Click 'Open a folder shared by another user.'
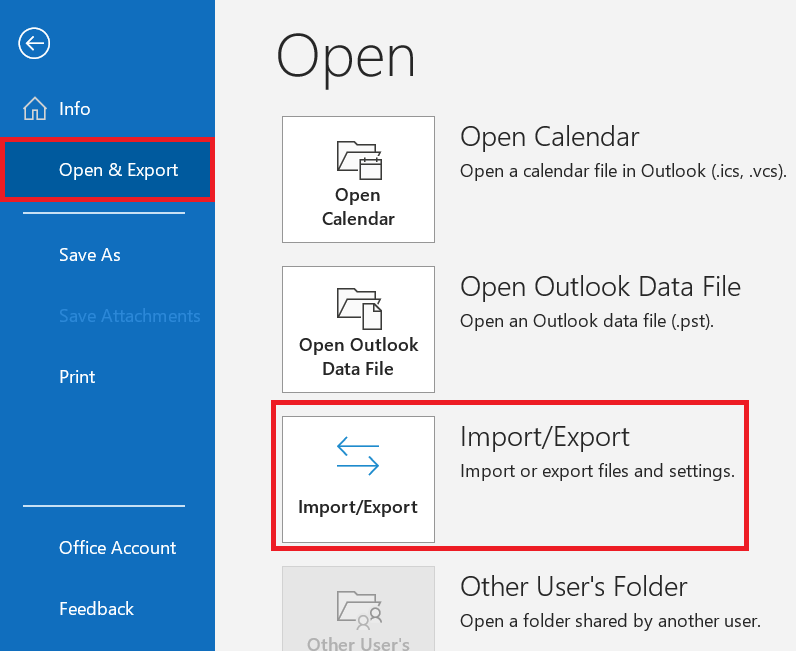The width and height of the screenshot is (796, 651). pos(610,621)
